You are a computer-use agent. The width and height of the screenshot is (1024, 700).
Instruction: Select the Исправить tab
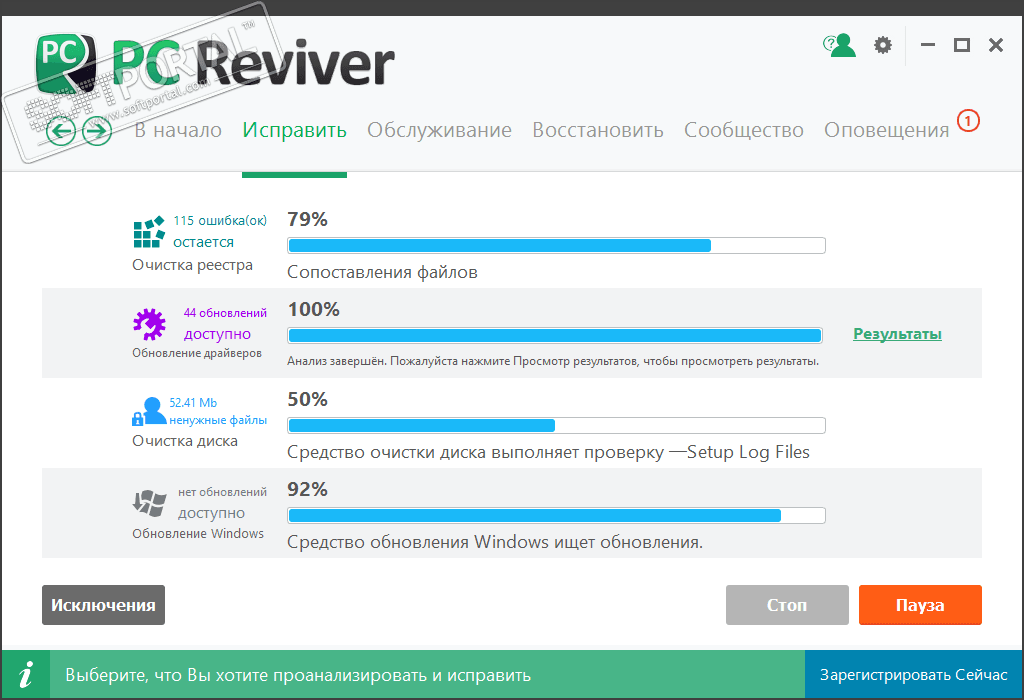click(295, 131)
